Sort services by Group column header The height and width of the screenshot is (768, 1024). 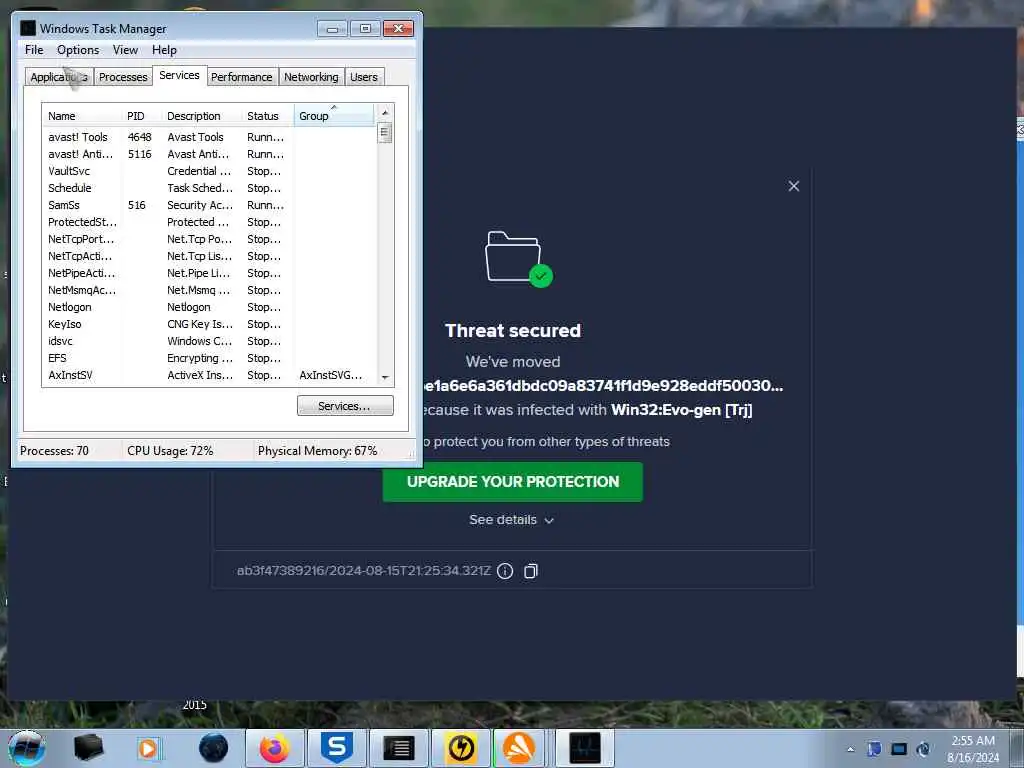[x=334, y=116]
